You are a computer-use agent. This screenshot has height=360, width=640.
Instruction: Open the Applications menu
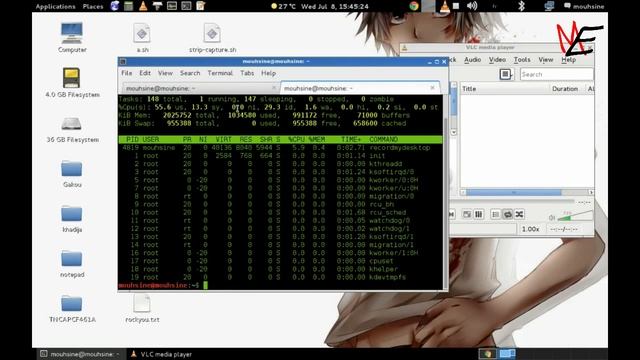55,6
